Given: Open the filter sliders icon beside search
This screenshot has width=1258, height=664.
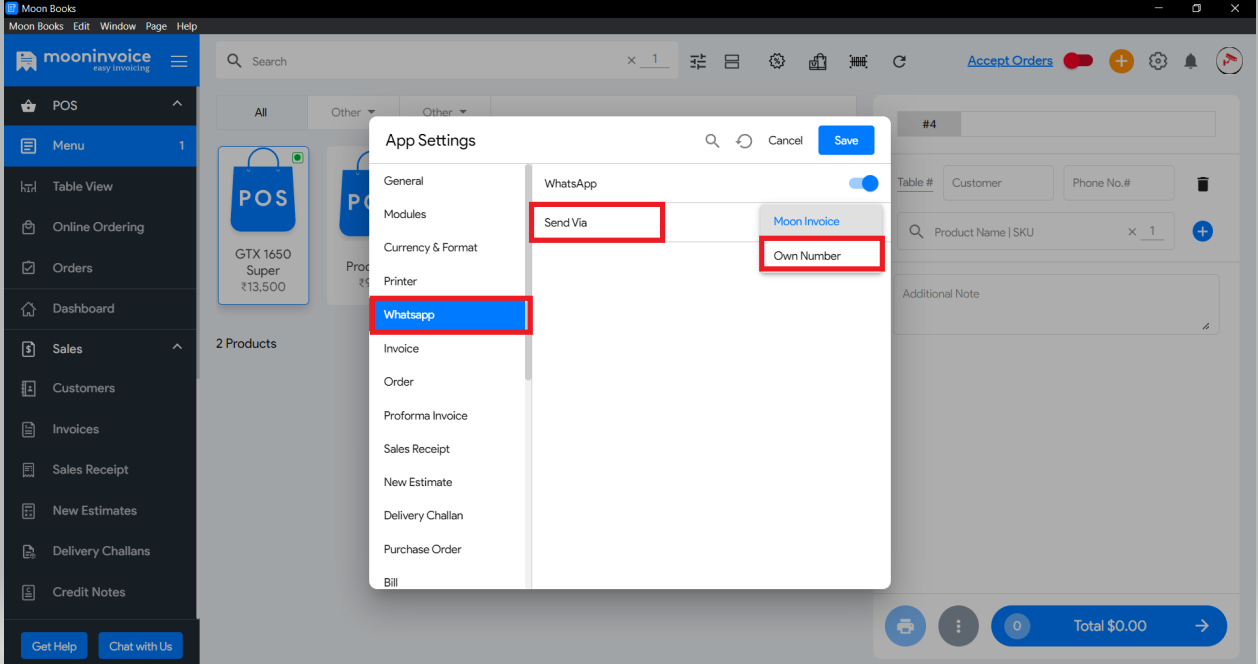Looking at the screenshot, I should click(x=698, y=61).
